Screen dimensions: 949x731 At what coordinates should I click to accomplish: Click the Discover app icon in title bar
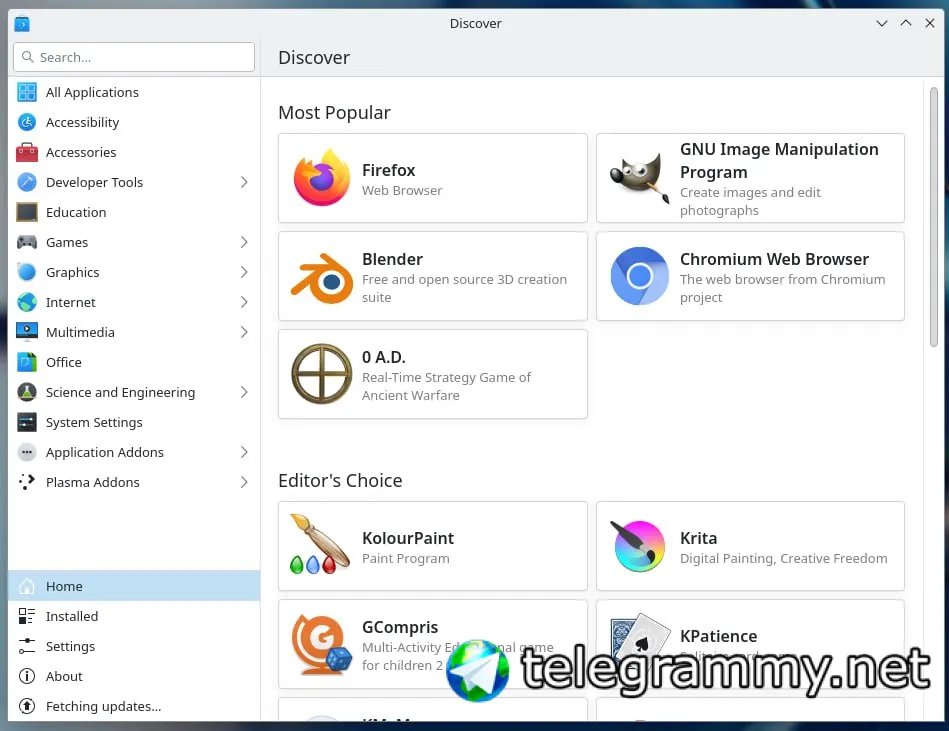click(x=22, y=24)
